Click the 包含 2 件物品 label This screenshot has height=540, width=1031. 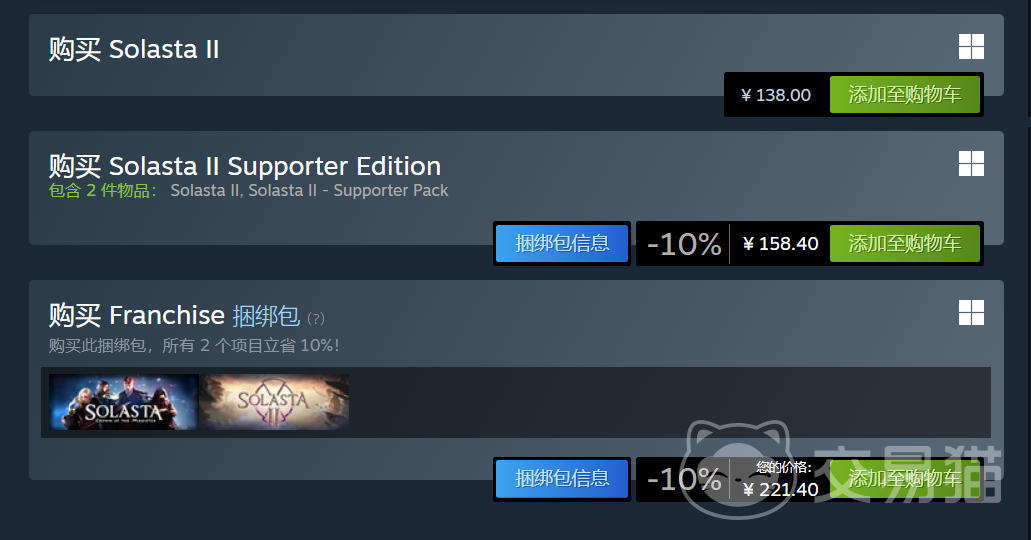click(103, 191)
